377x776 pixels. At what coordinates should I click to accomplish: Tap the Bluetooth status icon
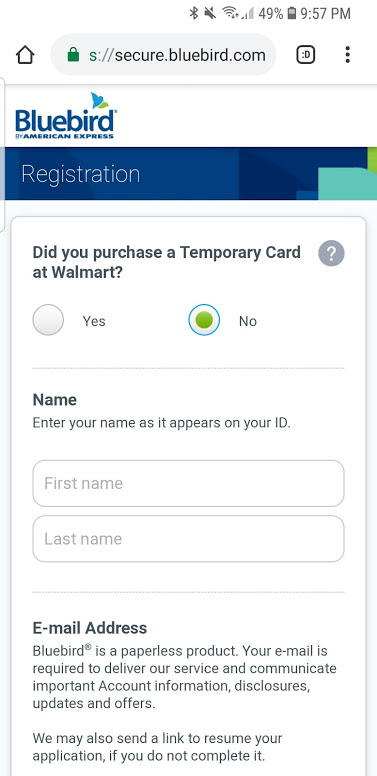pyautogui.click(x=194, y=13)
